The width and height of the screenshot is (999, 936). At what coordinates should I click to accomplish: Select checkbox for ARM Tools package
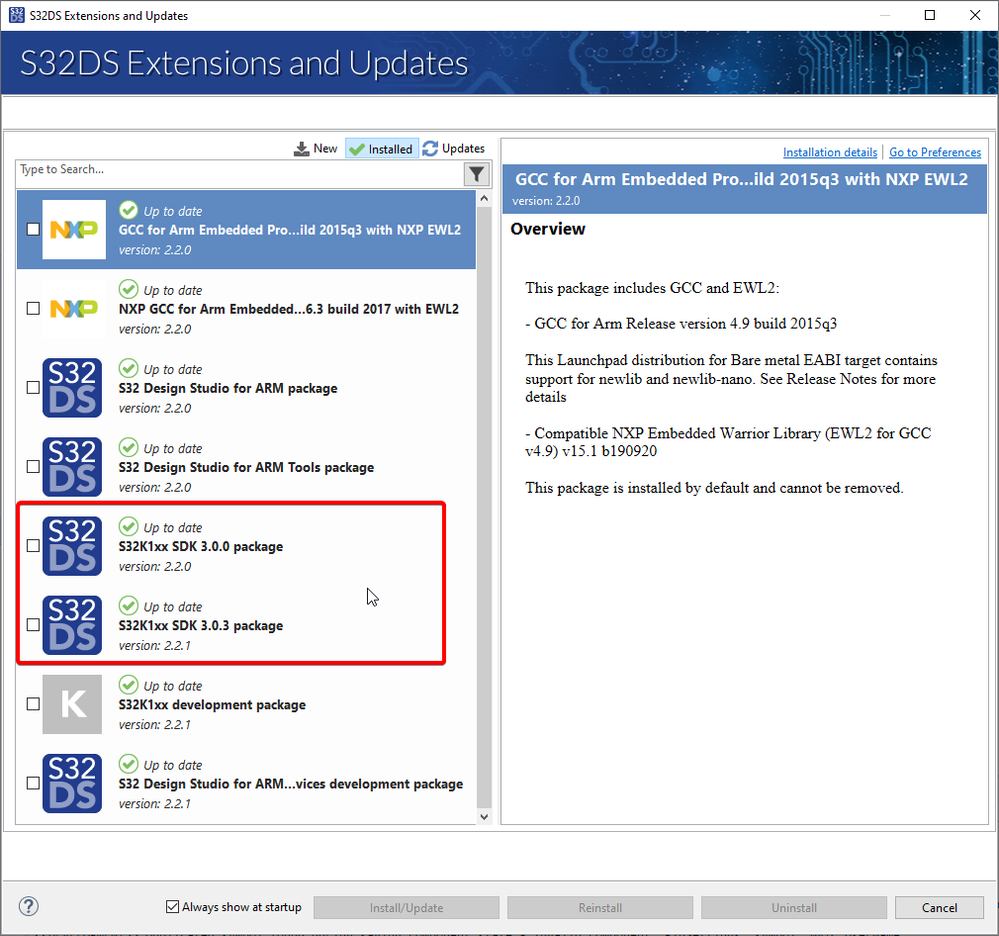33,466
